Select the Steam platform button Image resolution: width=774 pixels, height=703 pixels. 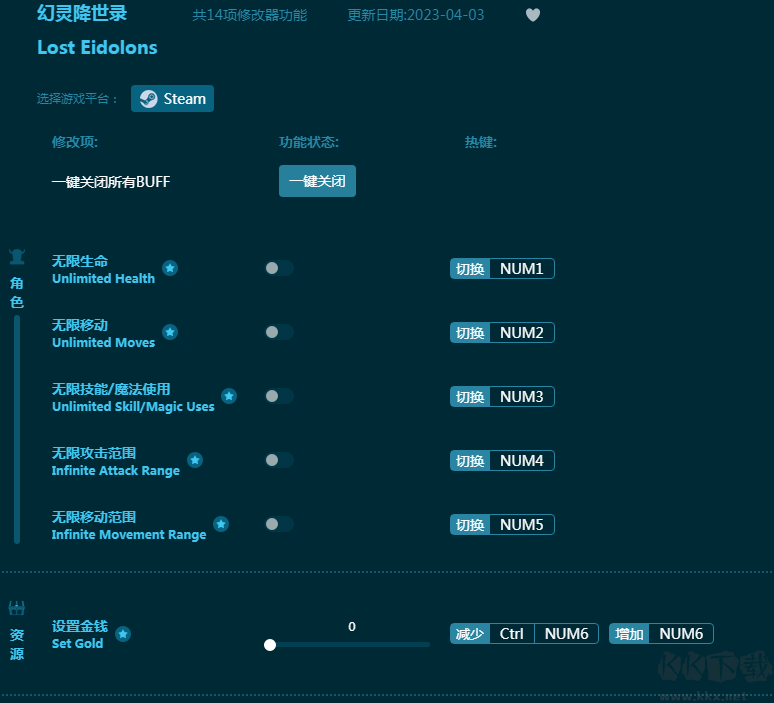pyautogui.click(x=173, y=99)
